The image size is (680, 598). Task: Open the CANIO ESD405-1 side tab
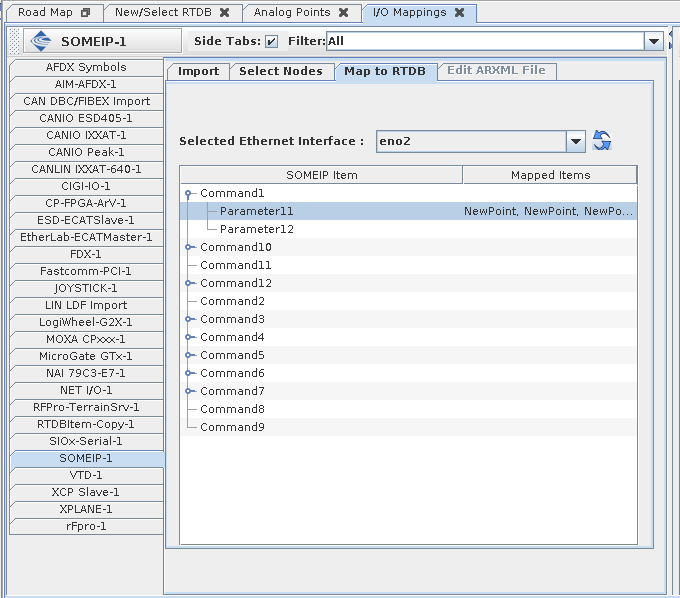tap(86, 118)
